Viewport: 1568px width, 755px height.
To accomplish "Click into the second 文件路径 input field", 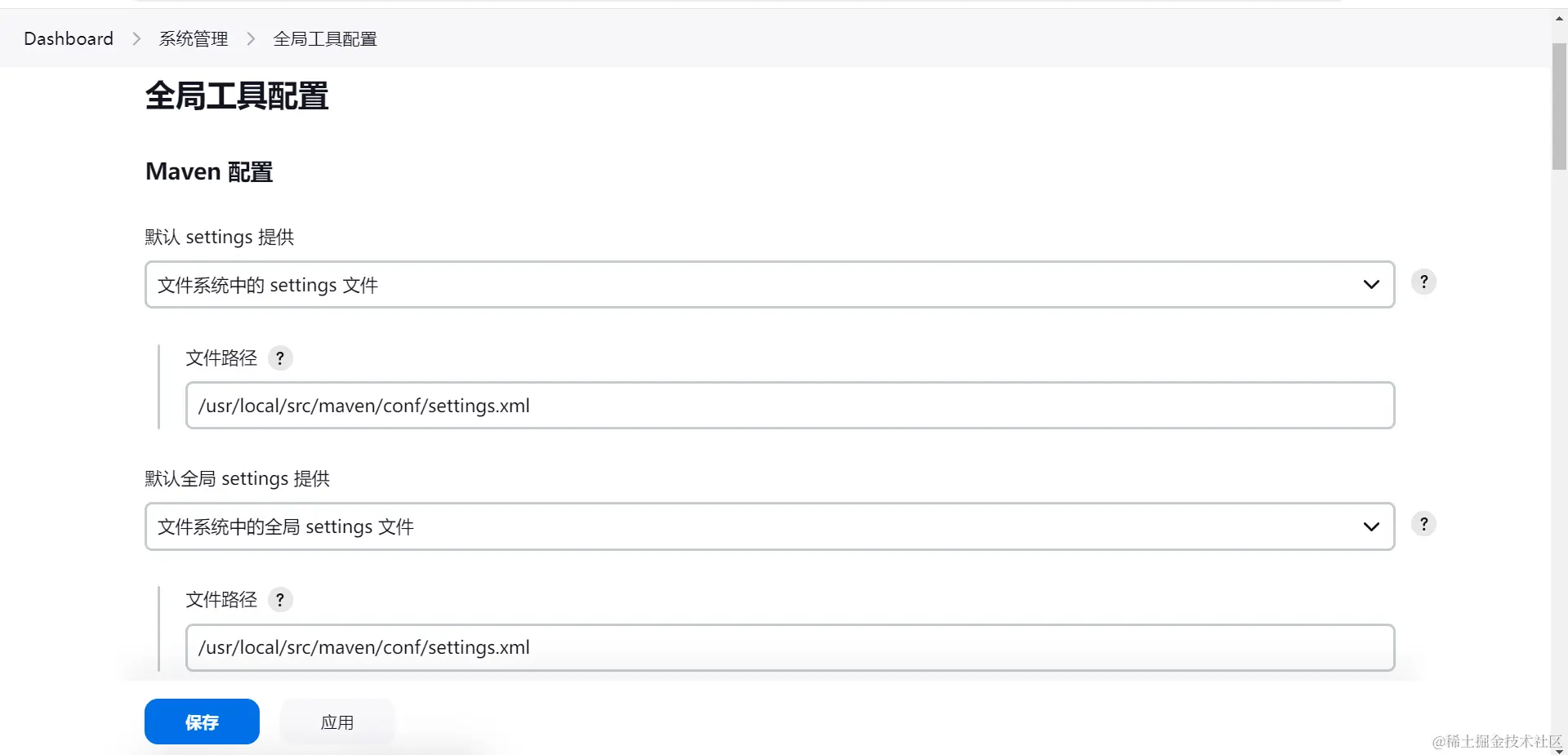I will (x=789, y=647).
